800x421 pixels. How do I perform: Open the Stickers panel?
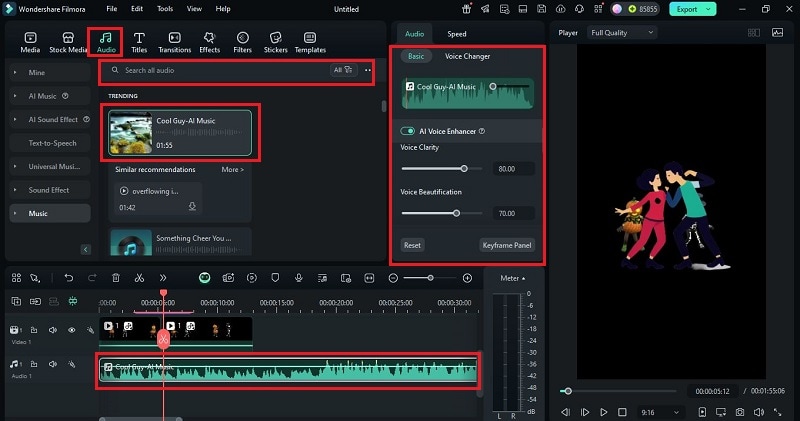(276, 42)
